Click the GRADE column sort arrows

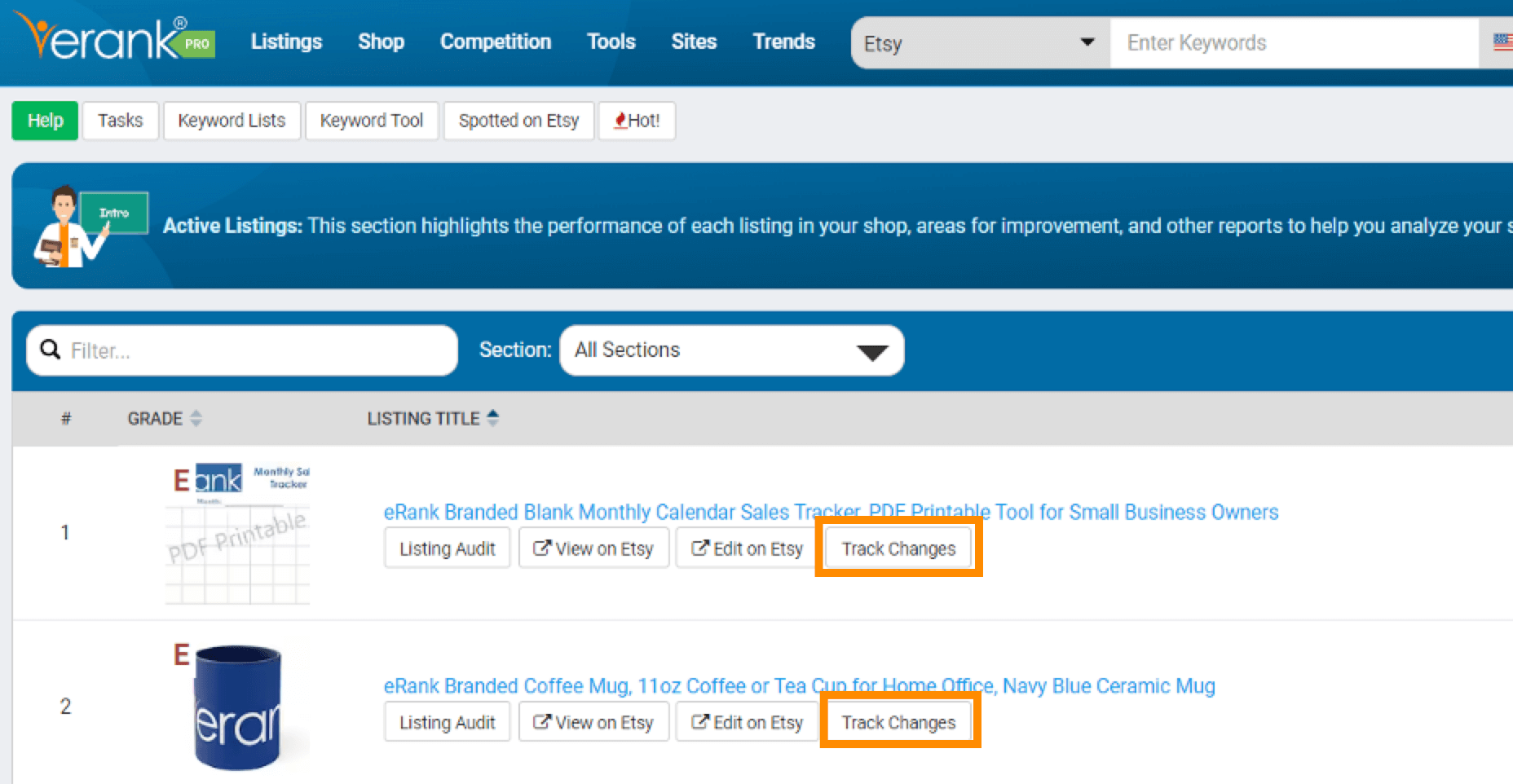tap(196, 418)
